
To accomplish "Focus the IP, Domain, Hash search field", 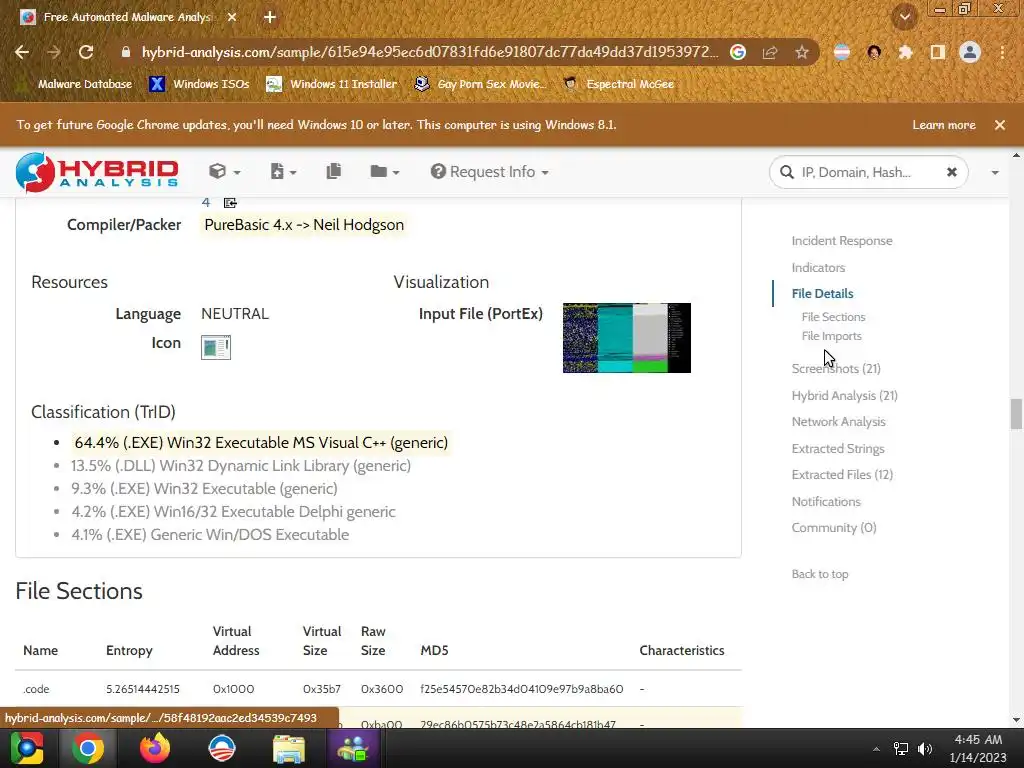I will point(869,172).
